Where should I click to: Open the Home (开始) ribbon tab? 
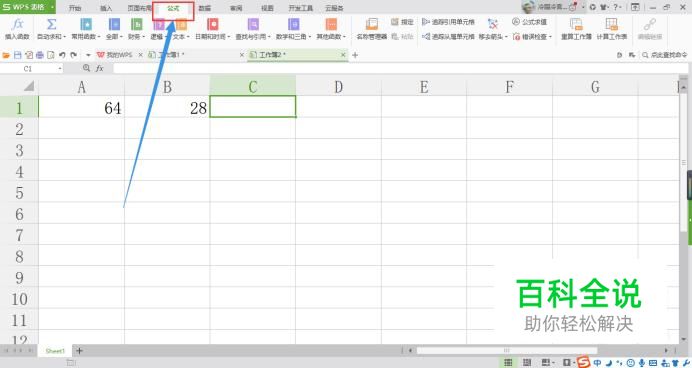75,8
